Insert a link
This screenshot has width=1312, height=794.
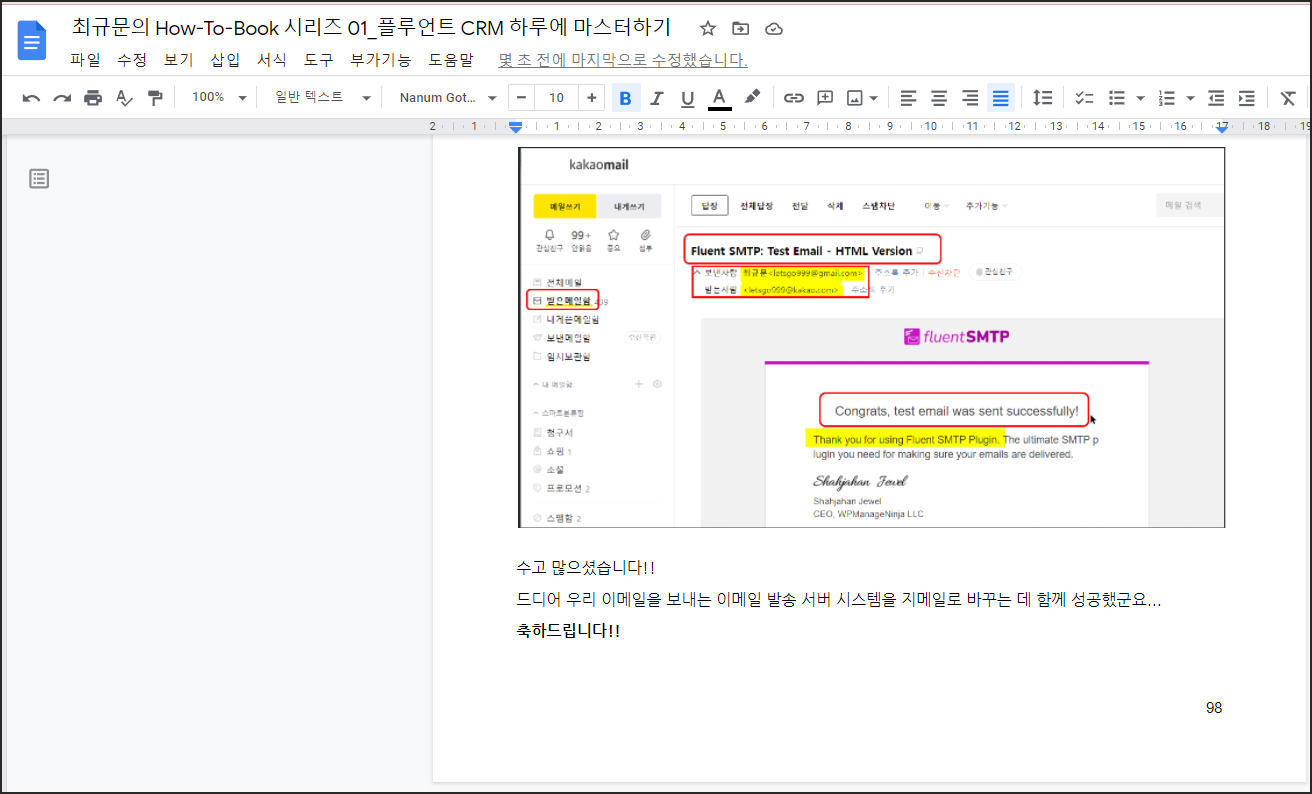click(794, 98)
